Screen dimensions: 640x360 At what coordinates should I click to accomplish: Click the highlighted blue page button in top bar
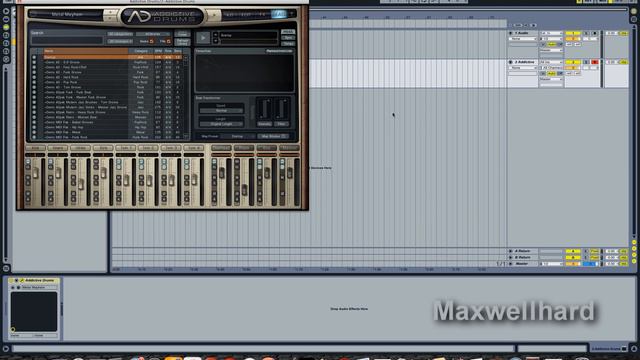[x=279, y=14]
